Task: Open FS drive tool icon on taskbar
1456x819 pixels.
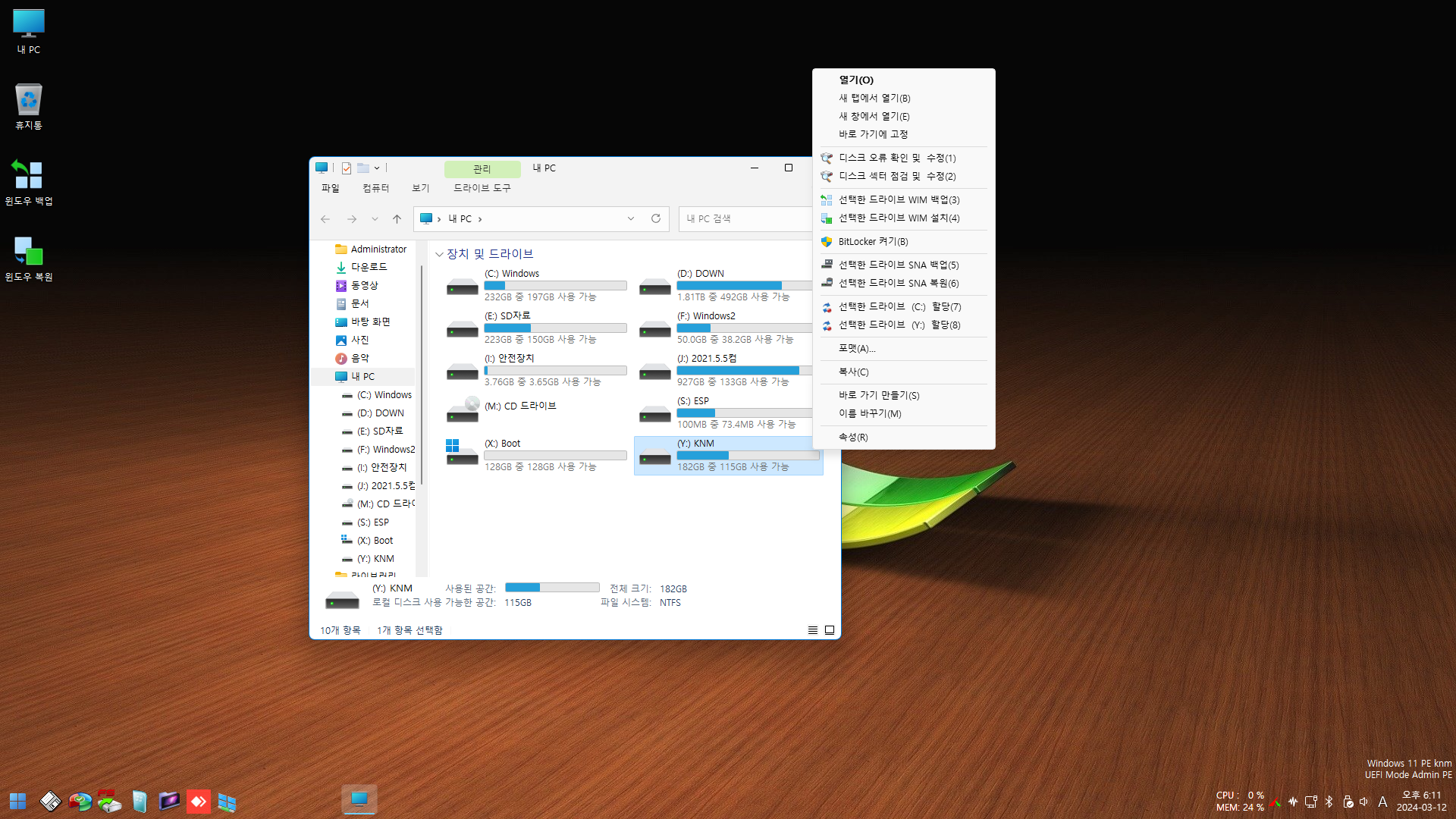Action: [x=109, y=801]
